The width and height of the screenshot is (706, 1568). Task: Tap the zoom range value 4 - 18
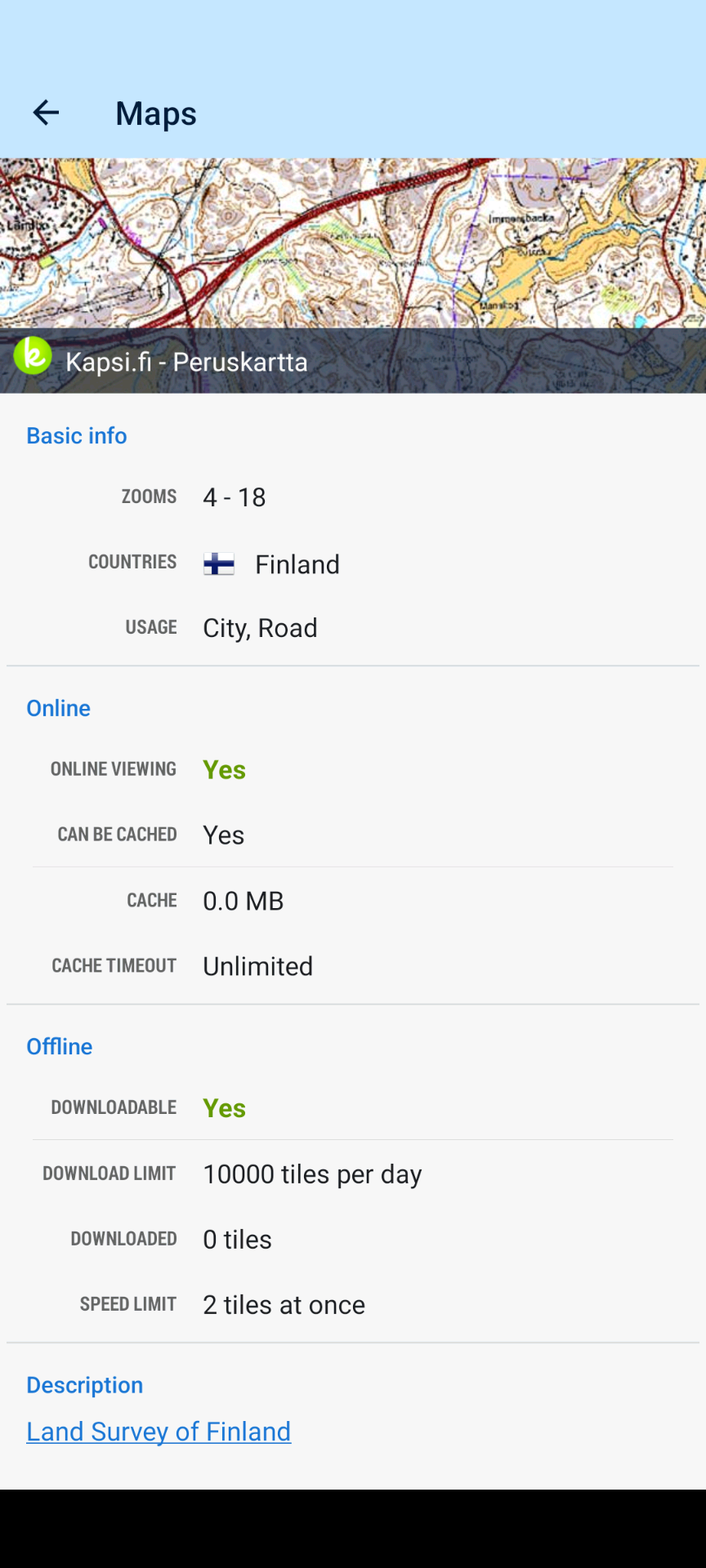pos(235,497)
